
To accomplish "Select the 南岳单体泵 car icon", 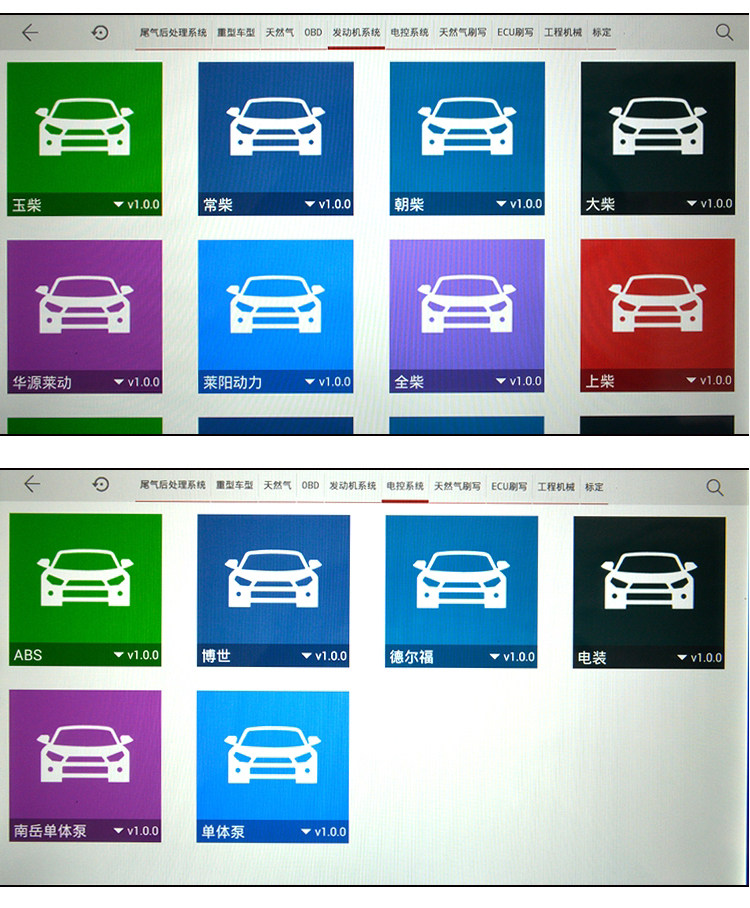I will coord(85,754).
